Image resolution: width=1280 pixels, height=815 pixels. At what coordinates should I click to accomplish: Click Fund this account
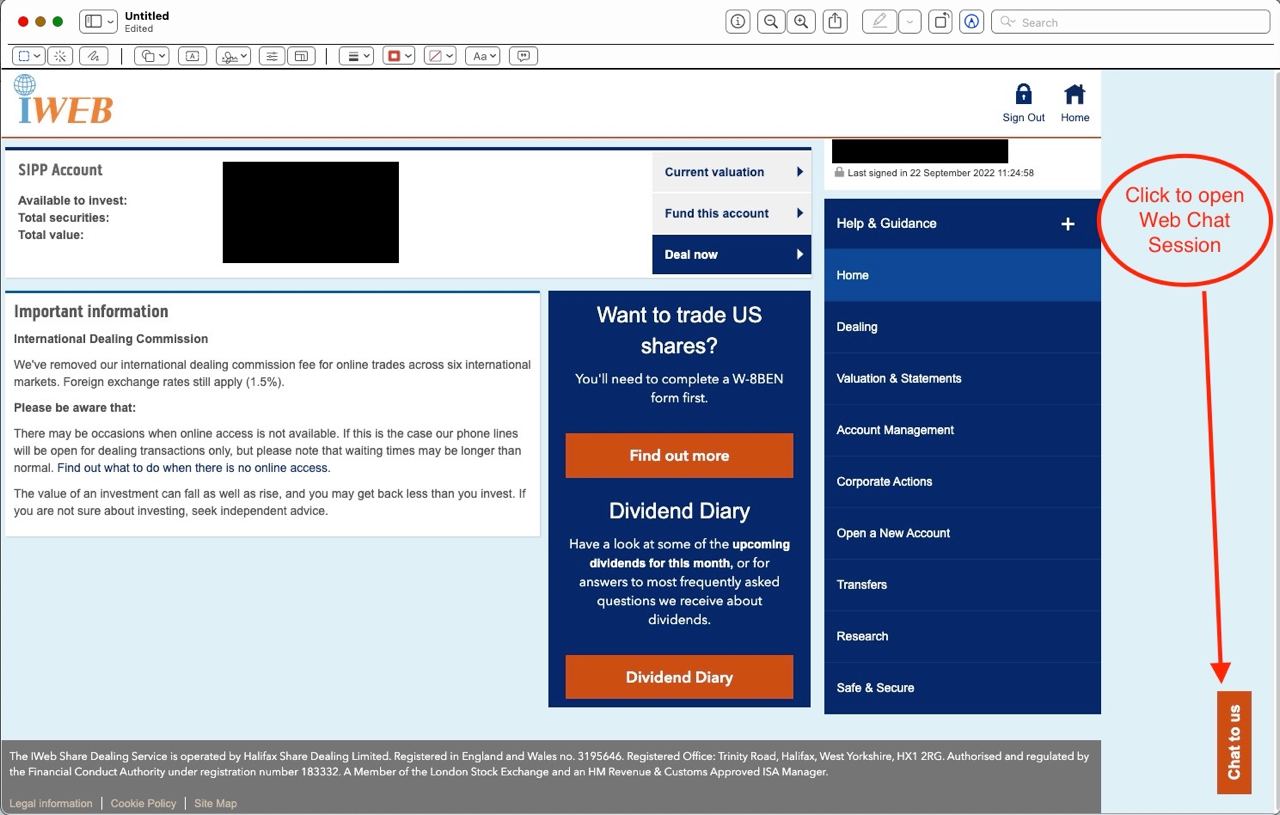coord(731,213)
